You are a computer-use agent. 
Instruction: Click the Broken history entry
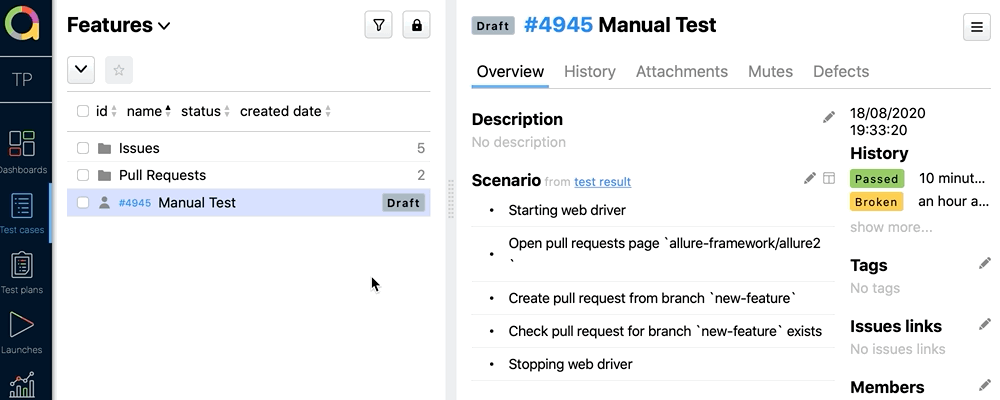[876, 202]
